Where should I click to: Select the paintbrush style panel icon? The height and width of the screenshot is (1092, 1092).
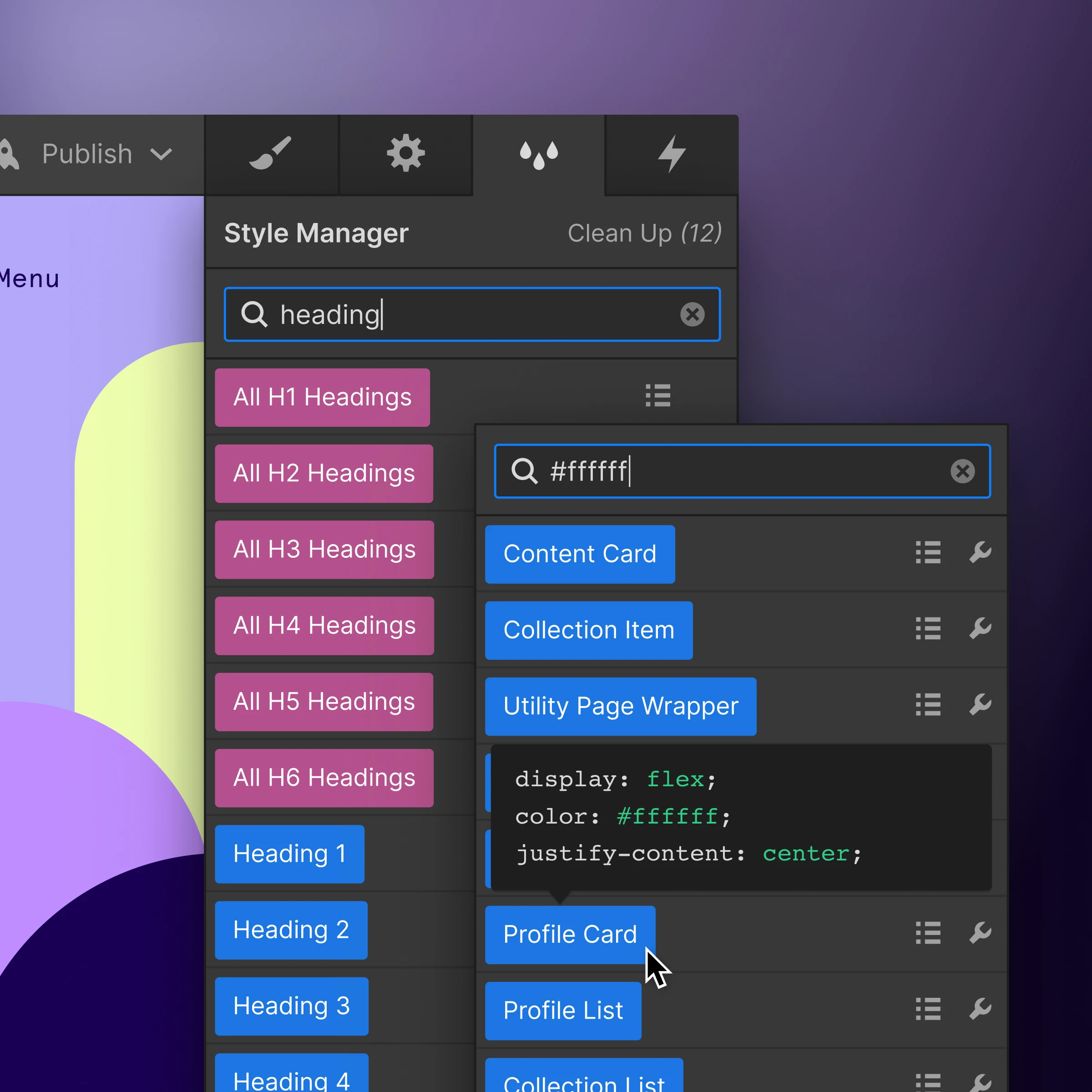point(271,153)
